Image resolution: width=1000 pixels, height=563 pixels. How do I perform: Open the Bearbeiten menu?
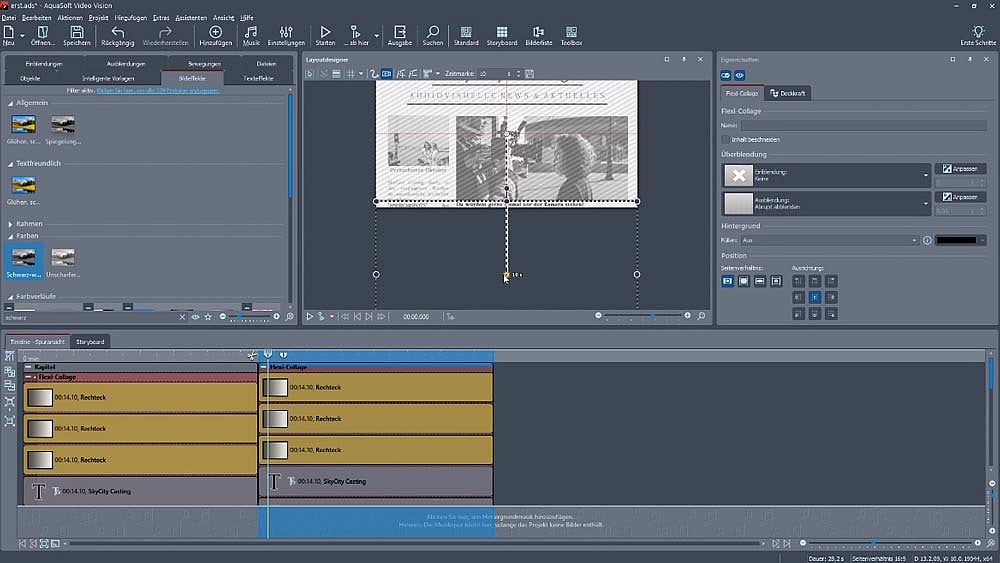point(36,18)
